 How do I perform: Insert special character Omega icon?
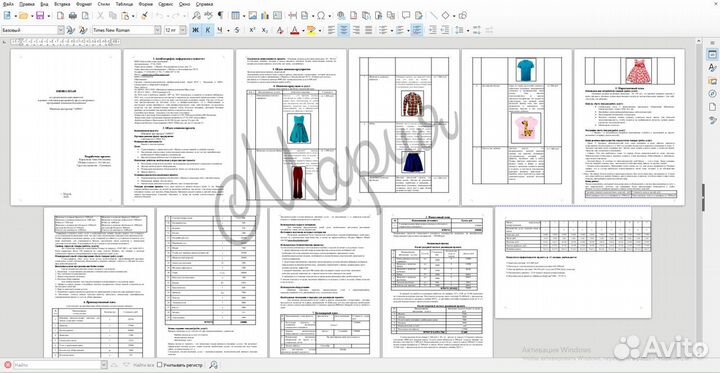(321, 16)
